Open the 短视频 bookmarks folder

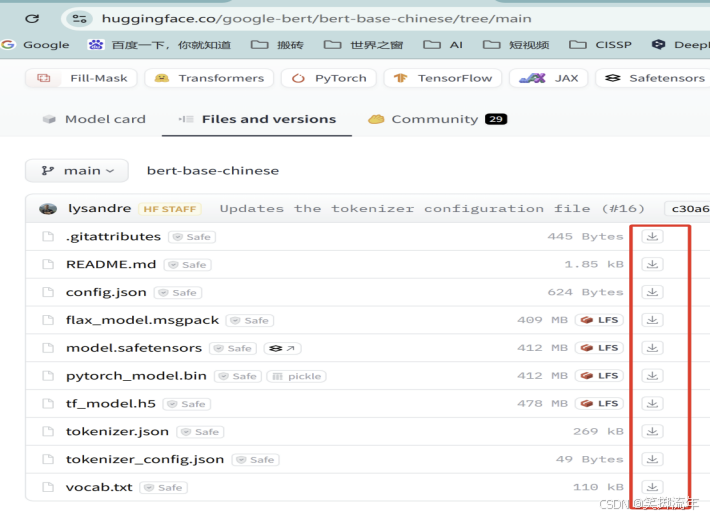516,45
